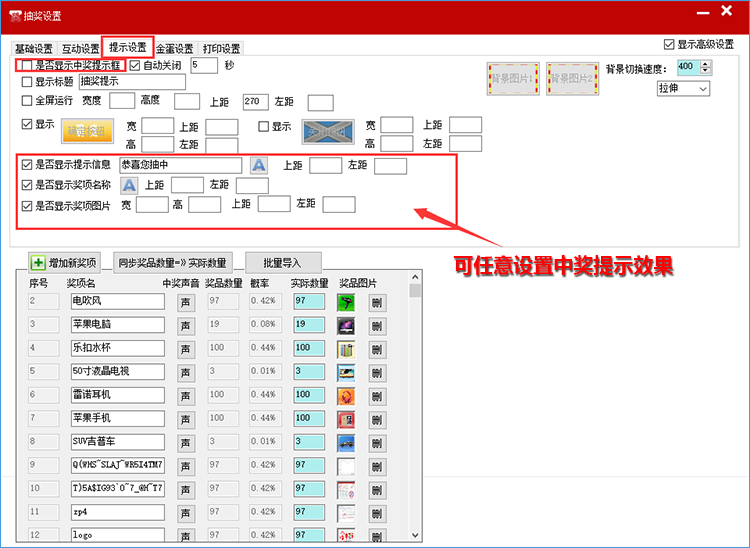Click the 背景图片1 image button

[512, 78]
